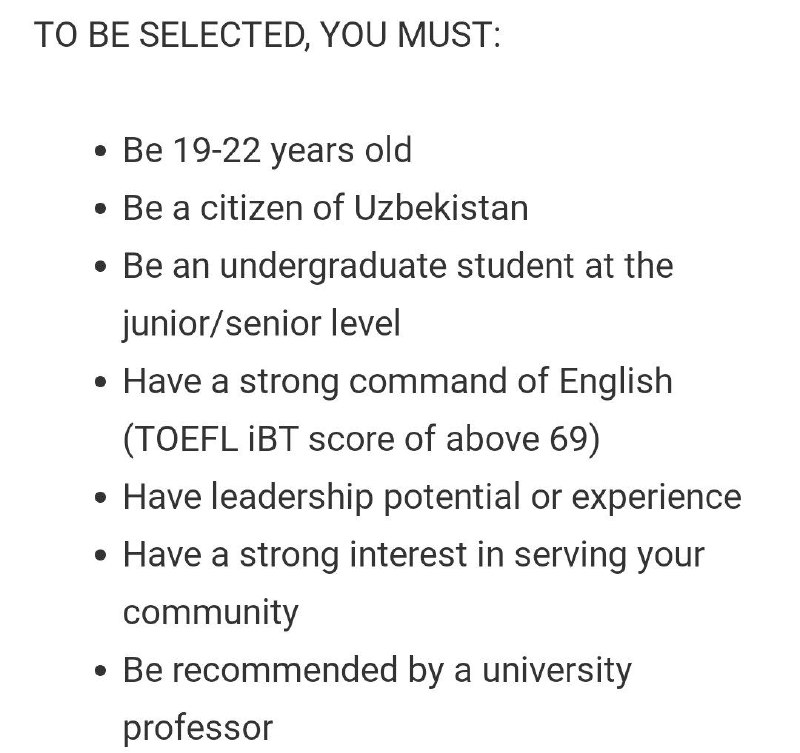Click the word 'Uzbekistan'
Viewport: 800px width, 753px height.
441,208
